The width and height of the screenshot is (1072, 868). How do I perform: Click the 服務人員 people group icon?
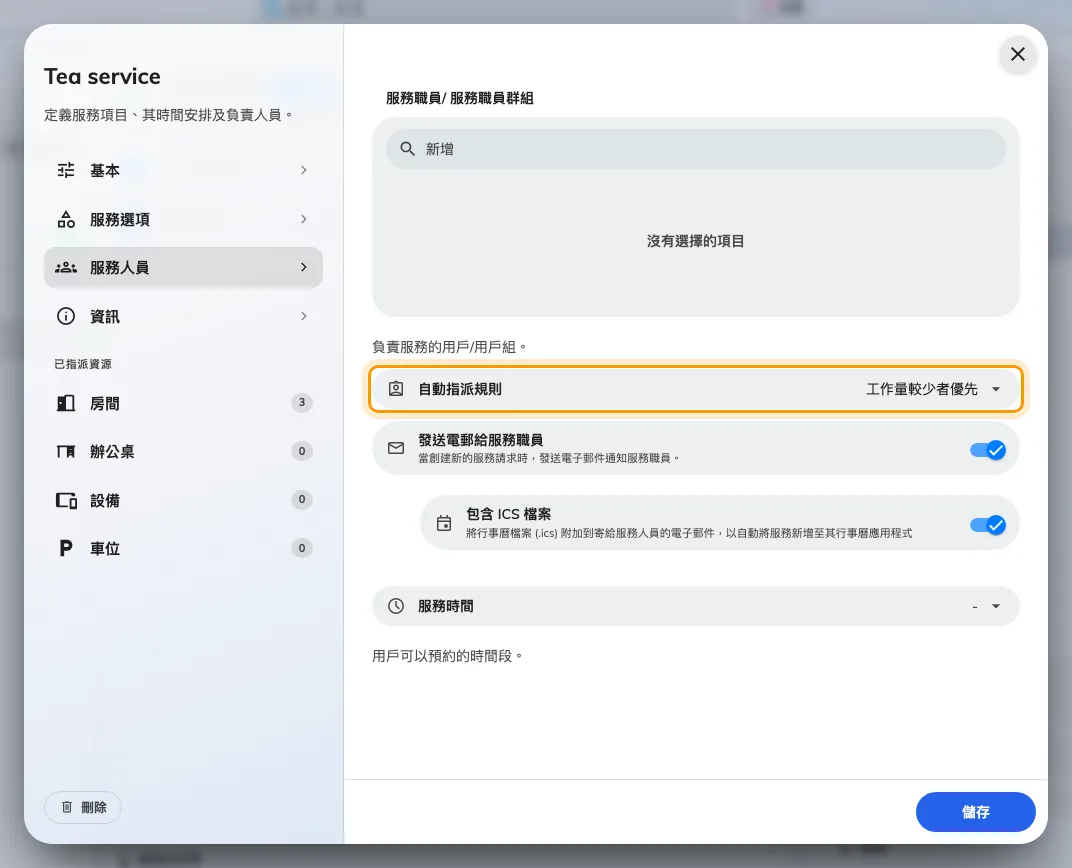click(66, 267)
